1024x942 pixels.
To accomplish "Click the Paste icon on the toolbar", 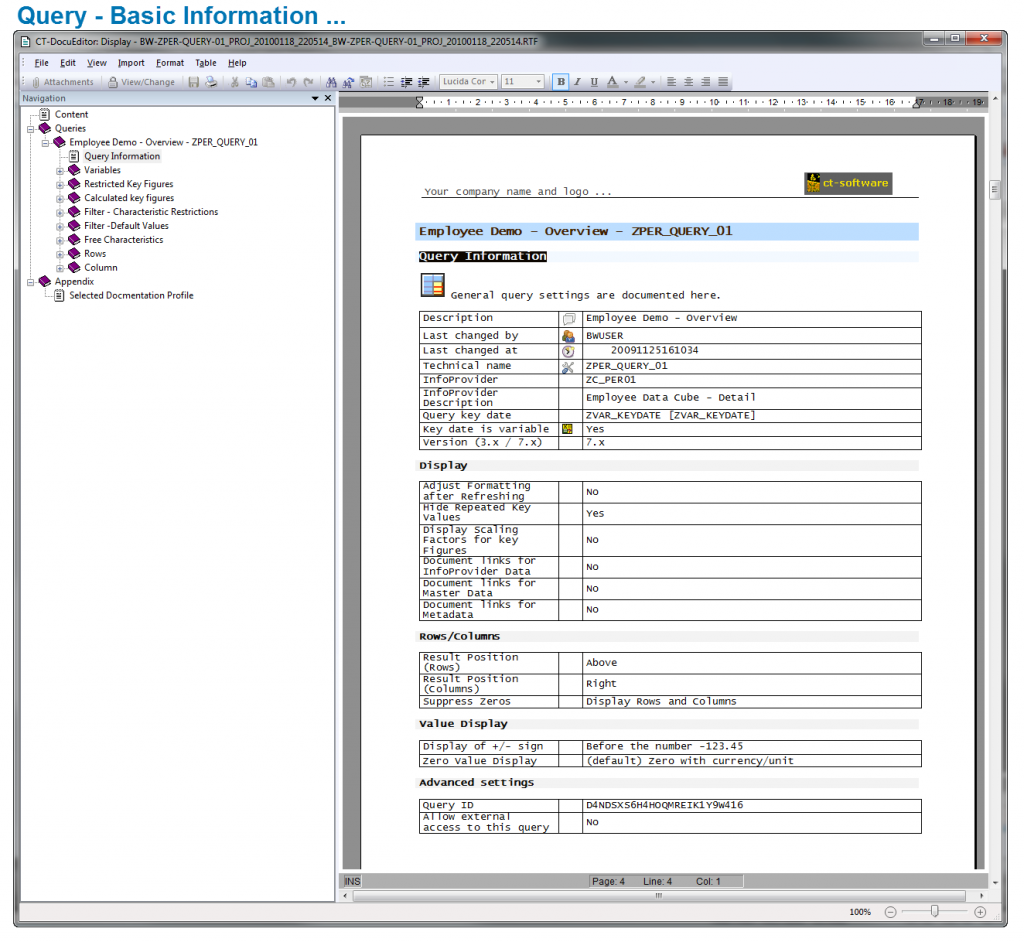I will 268,82.
